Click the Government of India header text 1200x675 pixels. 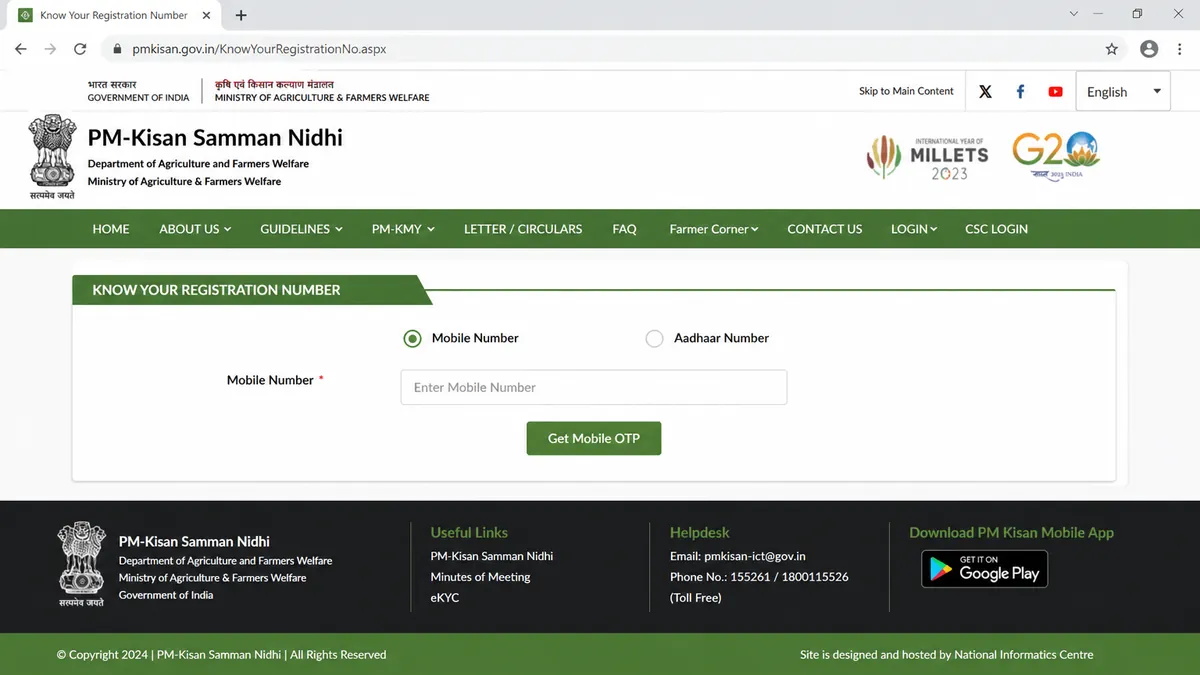point(138,98)
